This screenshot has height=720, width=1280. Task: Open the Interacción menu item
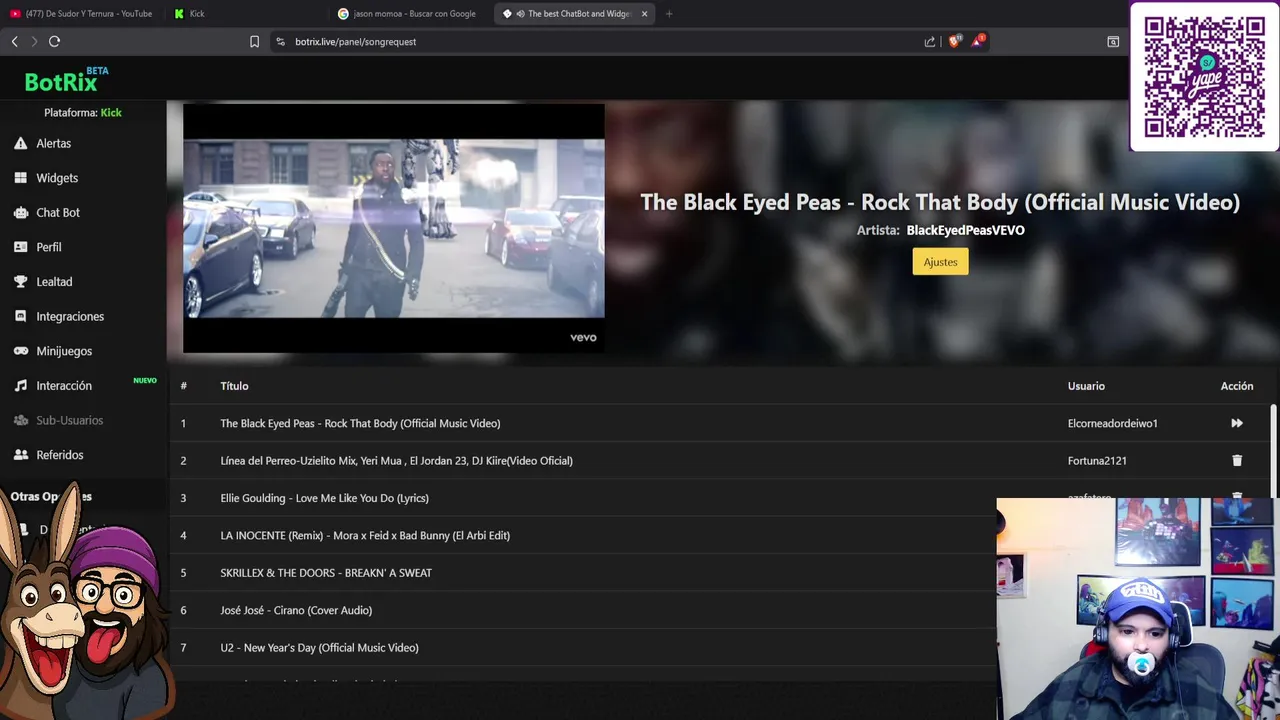(x=64, y=386)
